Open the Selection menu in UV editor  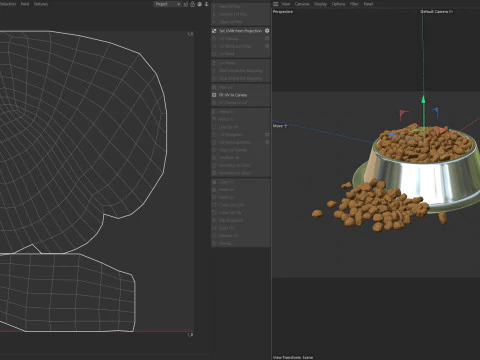8,4
